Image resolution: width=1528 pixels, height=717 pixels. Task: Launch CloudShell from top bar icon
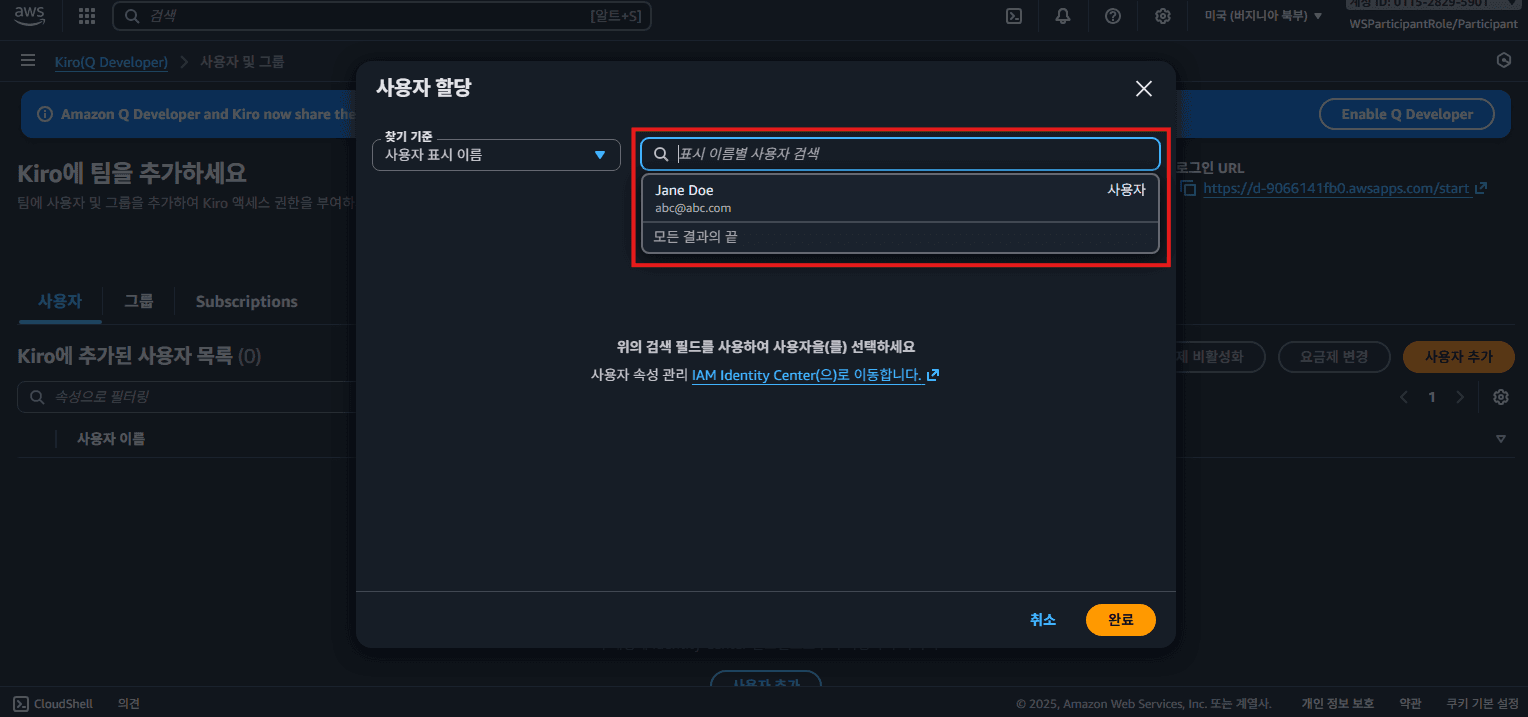coord(1013,16)
